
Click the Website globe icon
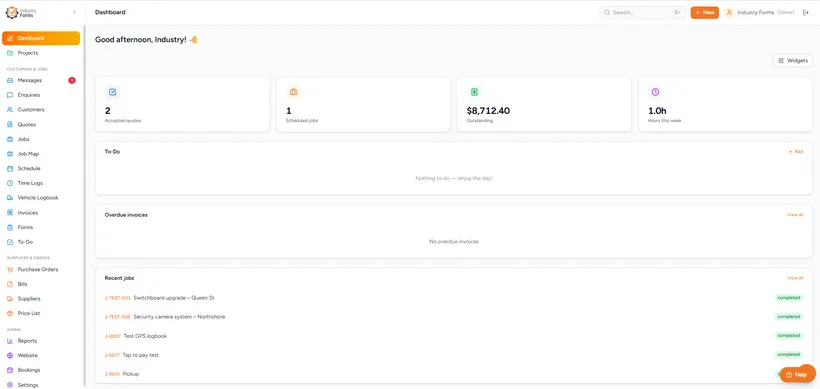pos(10,356)
